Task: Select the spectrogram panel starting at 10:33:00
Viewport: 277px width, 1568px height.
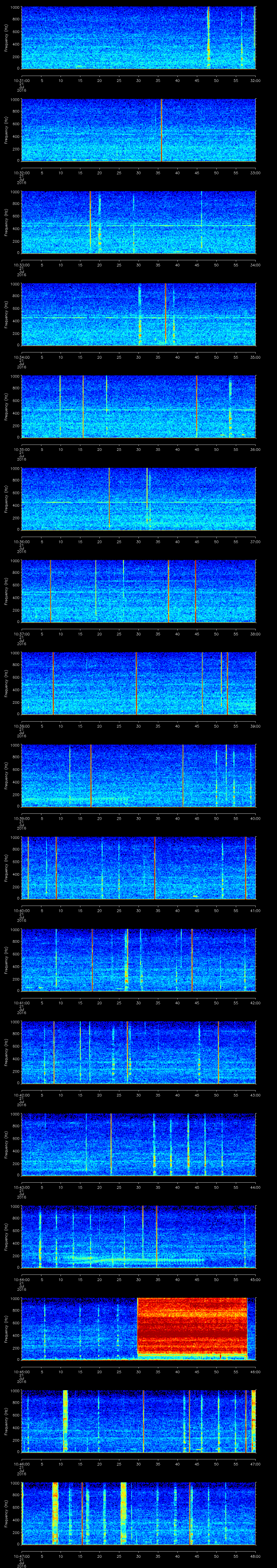Action: tap(138, 222)
